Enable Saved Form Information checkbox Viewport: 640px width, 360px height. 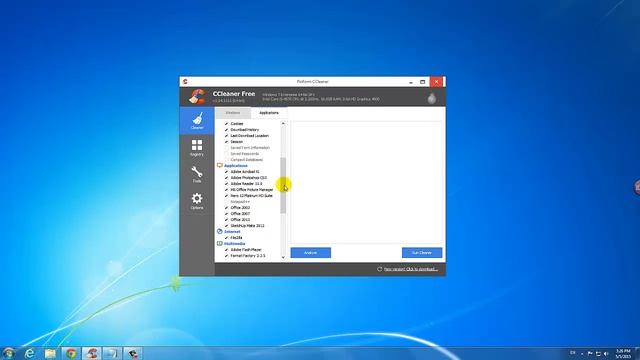pos(227,148)
